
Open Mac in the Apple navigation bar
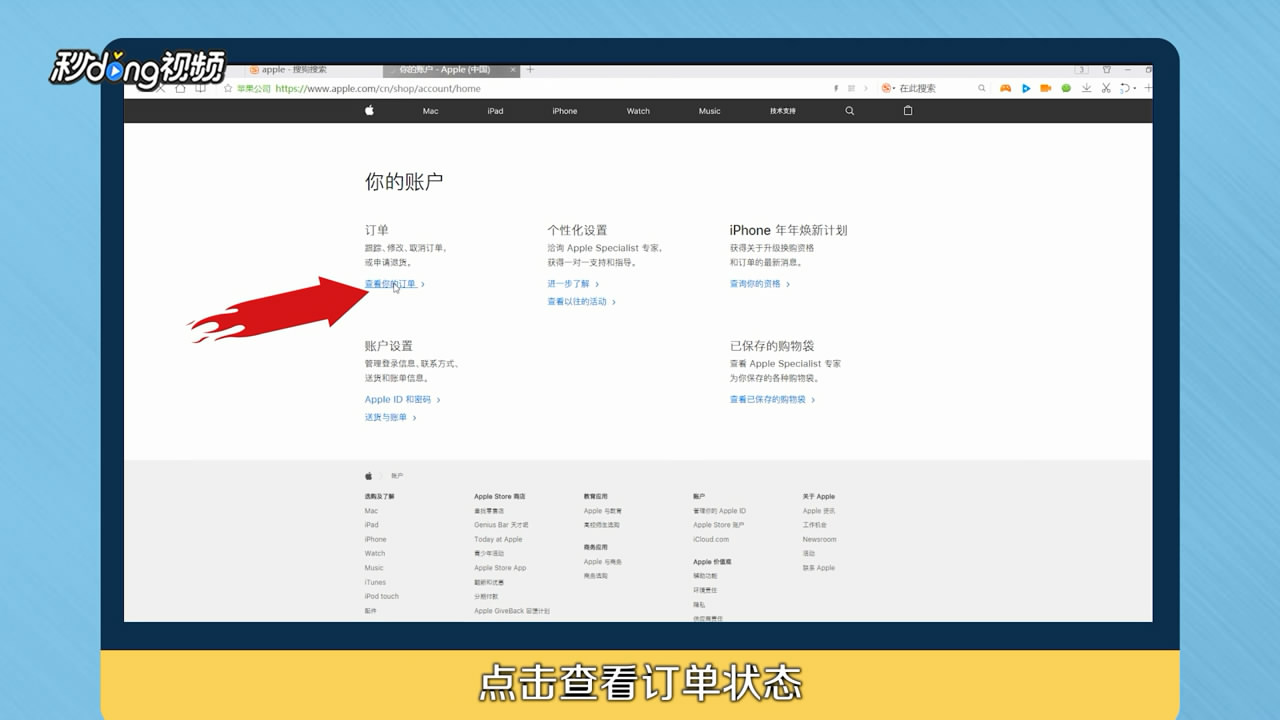431,111
